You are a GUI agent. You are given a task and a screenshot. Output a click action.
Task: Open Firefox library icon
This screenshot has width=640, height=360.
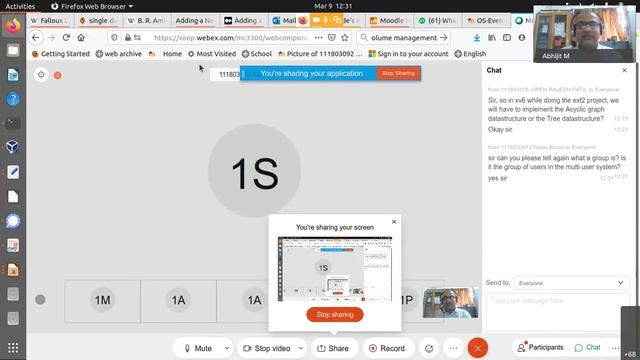click(492, 38)
